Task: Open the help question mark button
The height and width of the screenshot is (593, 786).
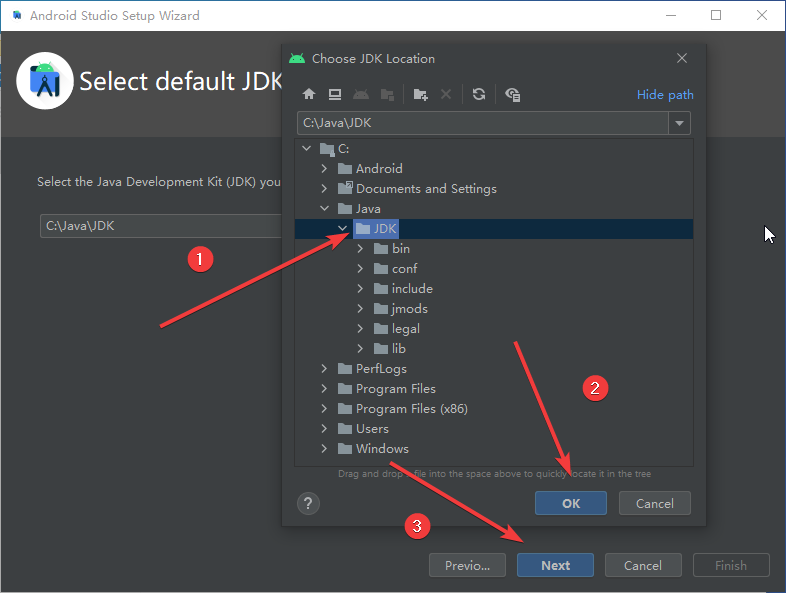Action: [308, 503]
